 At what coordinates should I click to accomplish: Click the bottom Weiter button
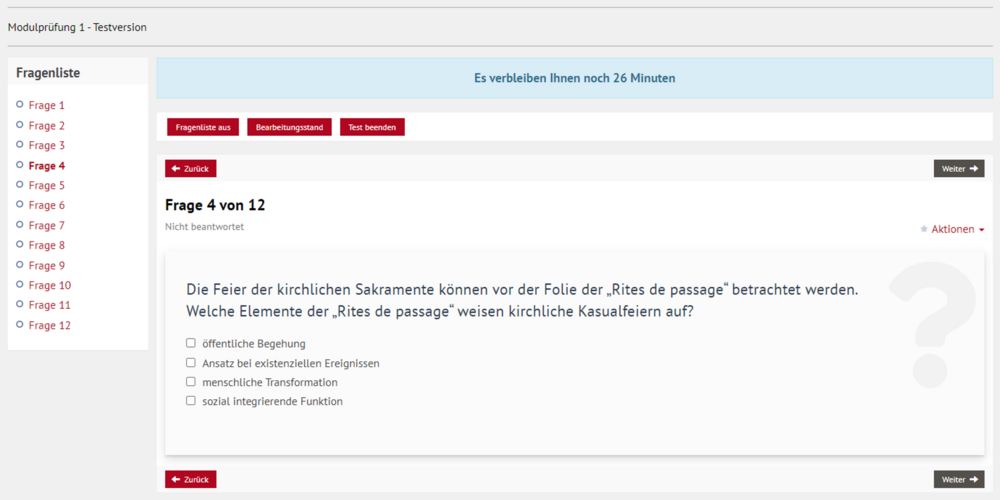[958, 480]
